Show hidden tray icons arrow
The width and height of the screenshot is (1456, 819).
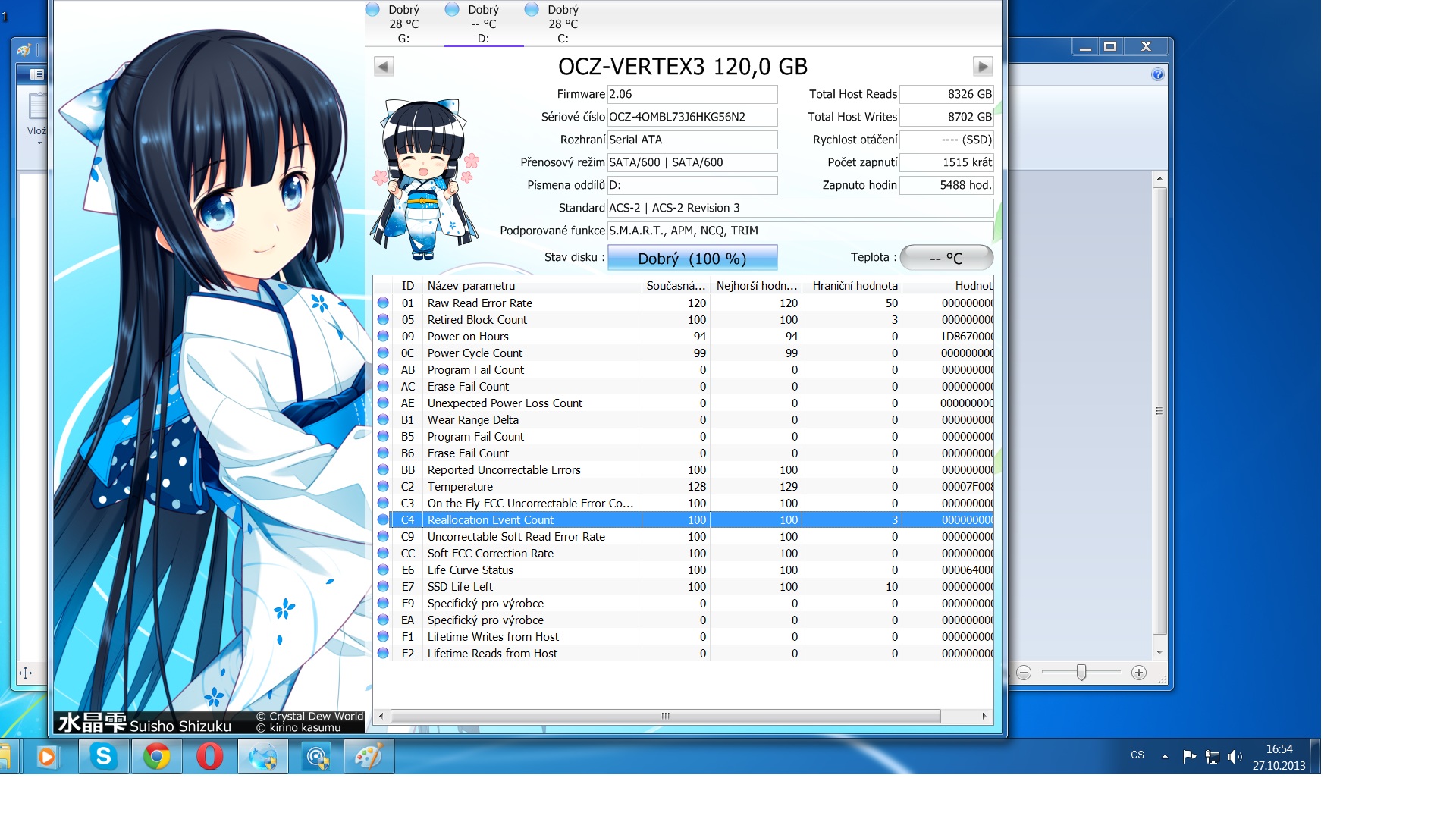tap(1165, 756)
